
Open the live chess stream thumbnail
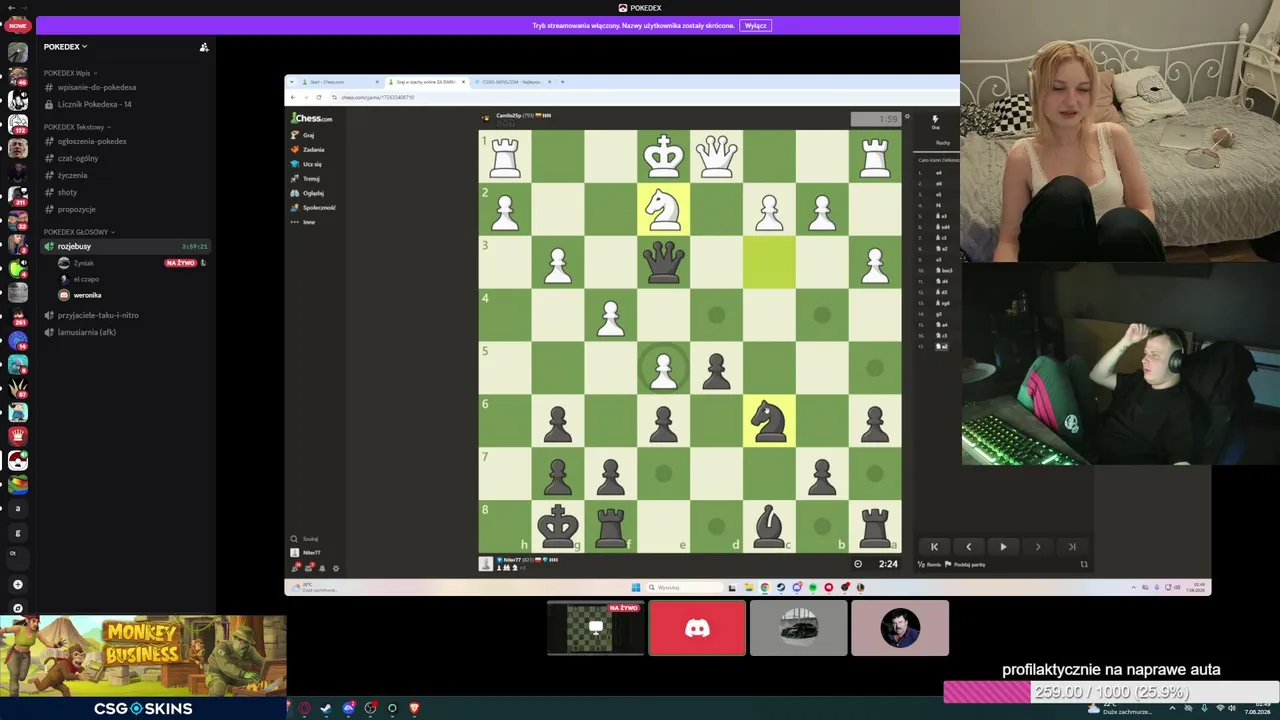point(596,628)
